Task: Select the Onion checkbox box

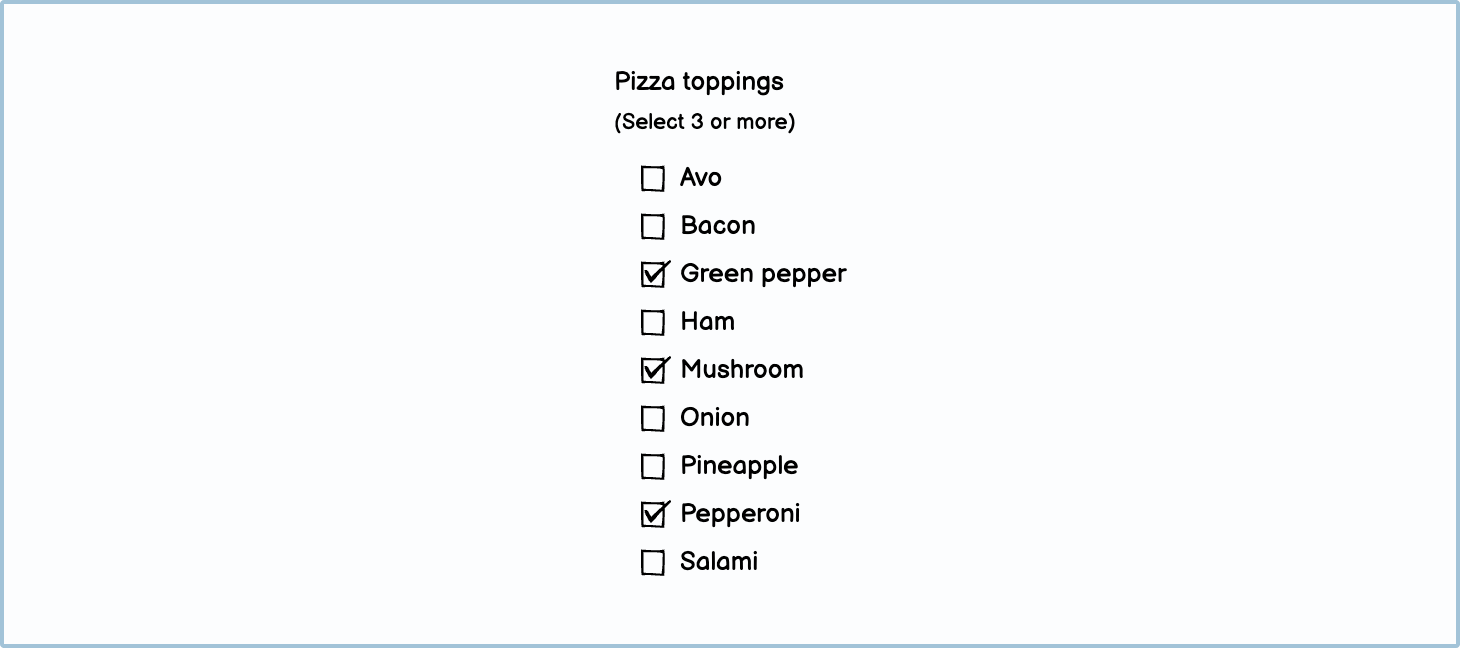Action: click(x=653, y=419)
